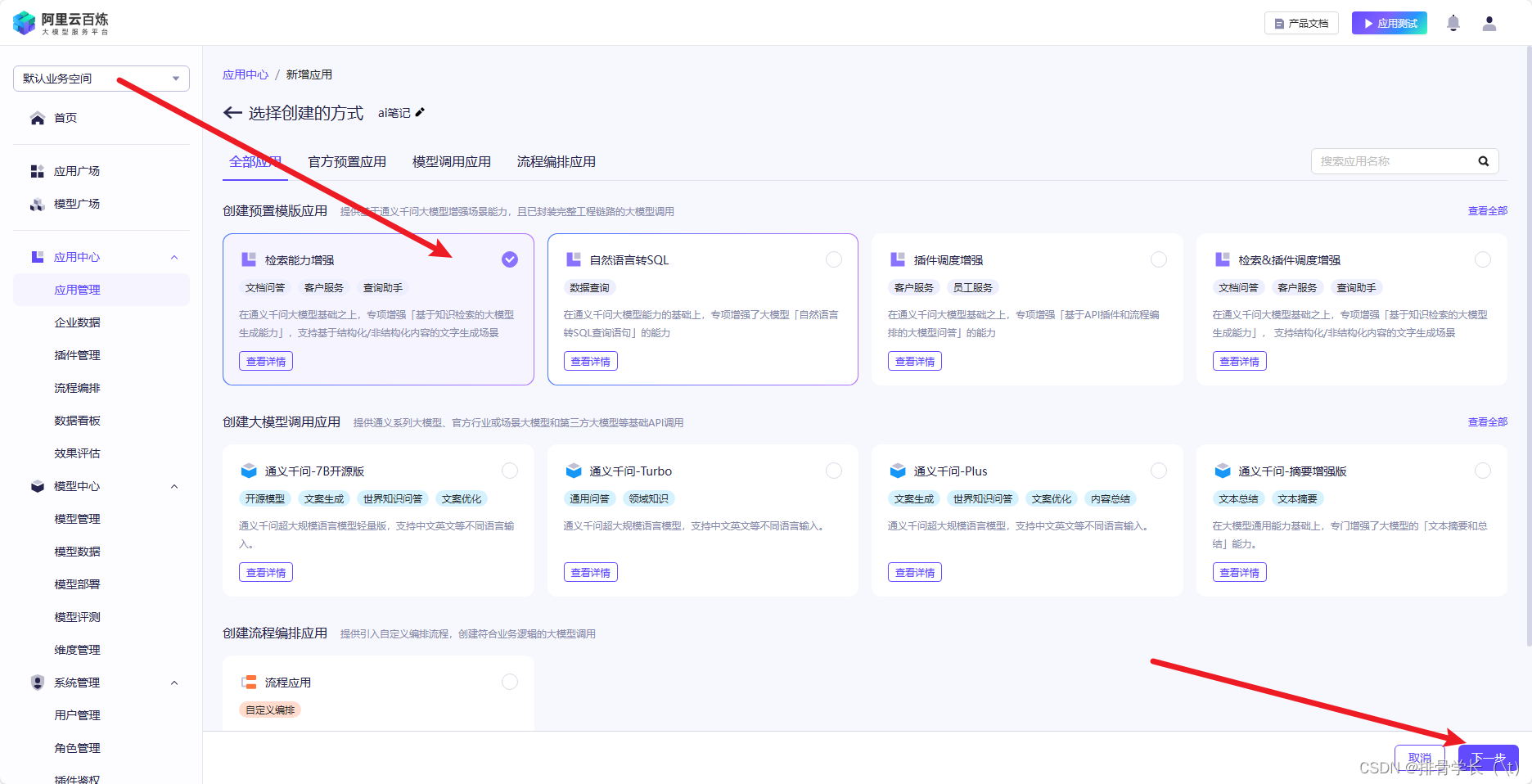The height and width of the screenshot is (784, 1532).
Task: Click the 产品文档 button
Action: coord(1301,23)
